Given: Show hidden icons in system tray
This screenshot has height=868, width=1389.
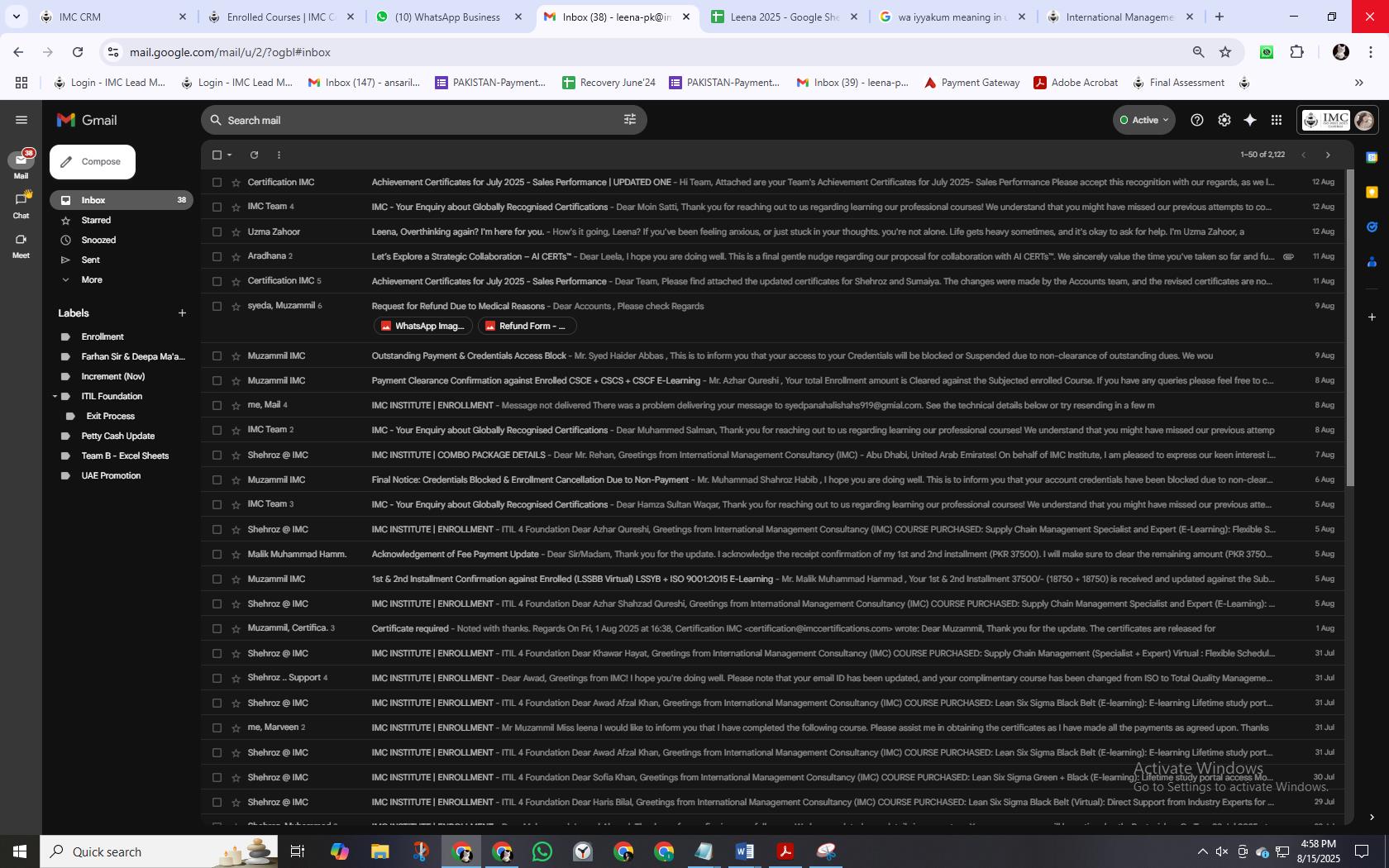Looking at the screenshot, I should click(x=1202, y=851).
